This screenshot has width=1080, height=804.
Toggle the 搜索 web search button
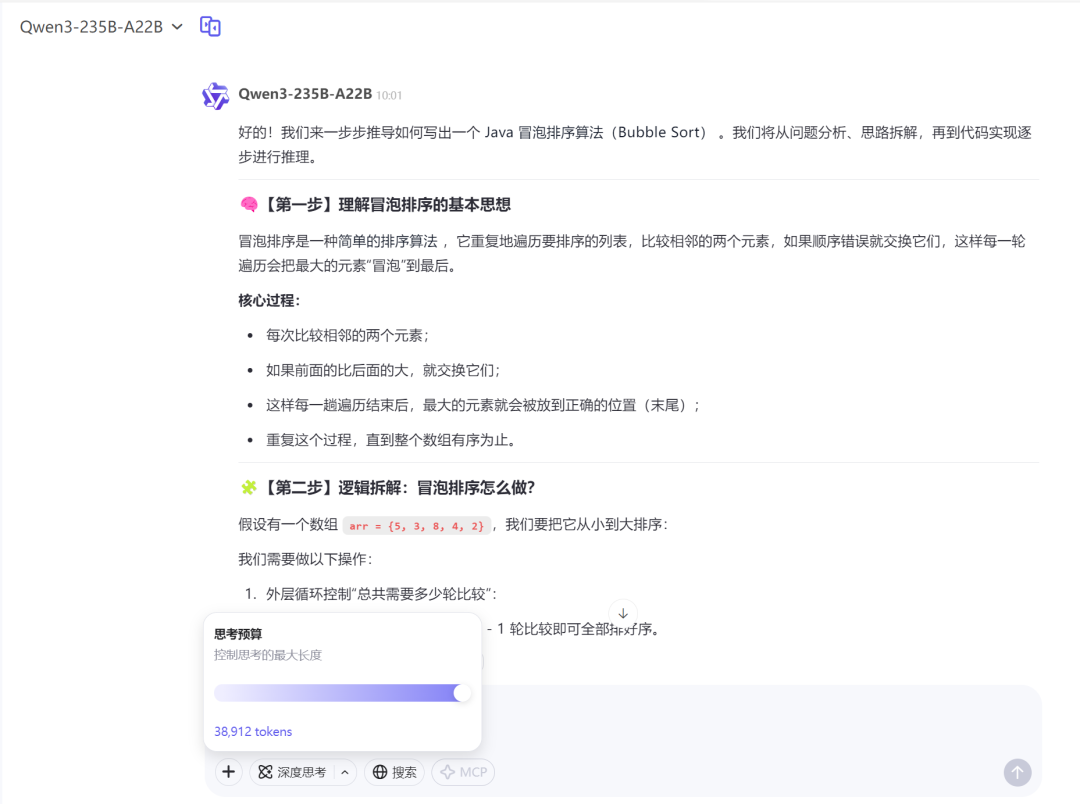395,772
